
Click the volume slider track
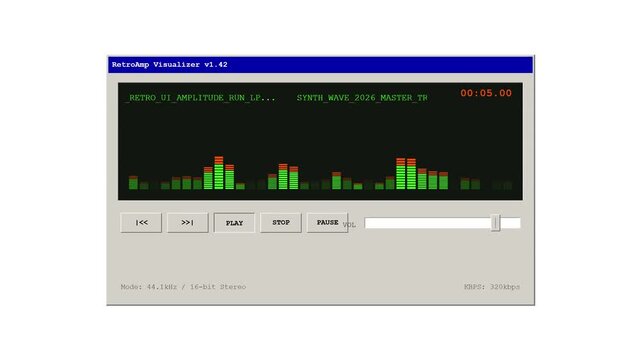click(x=442, y=223)
